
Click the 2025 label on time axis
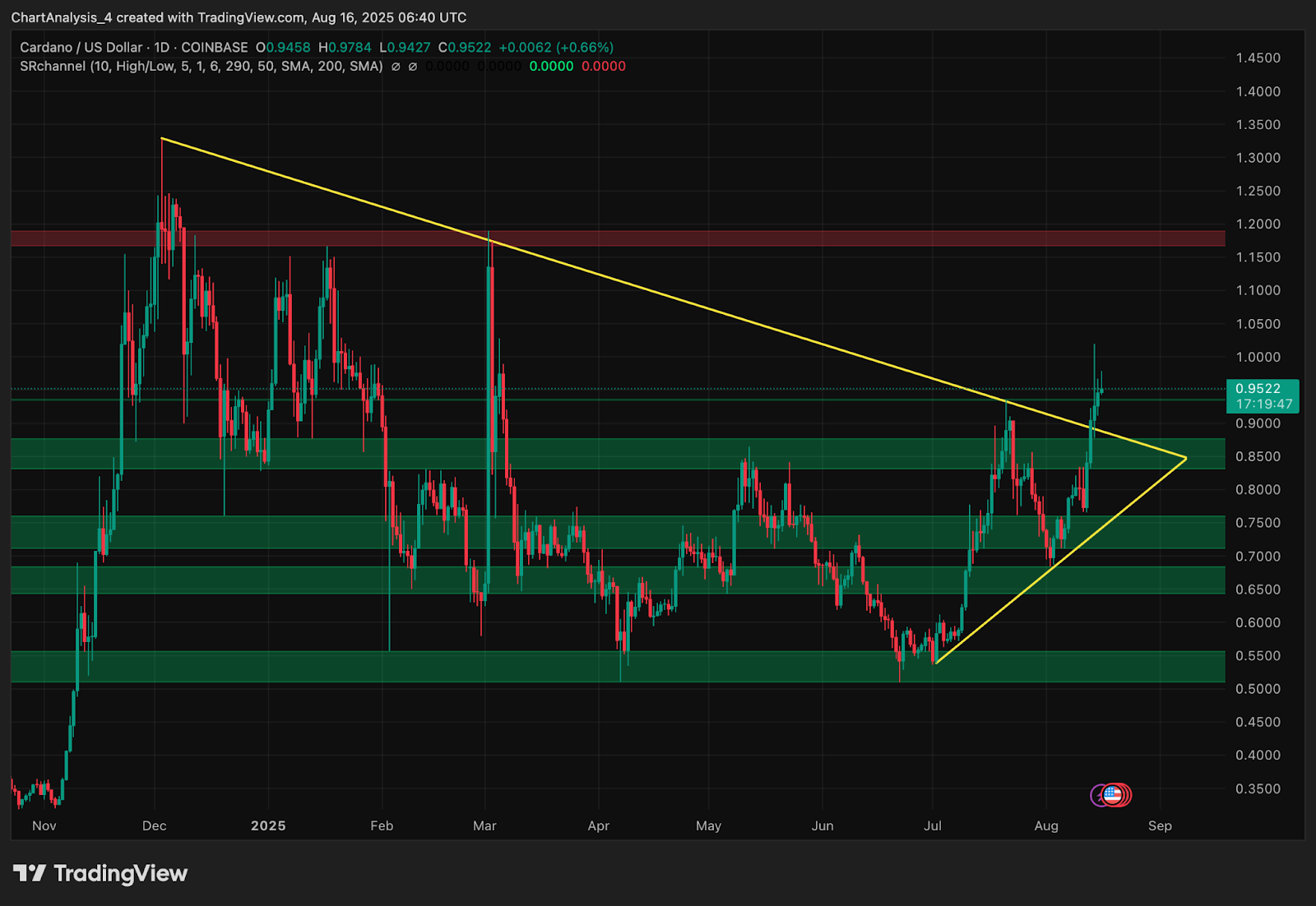[268, 825]
